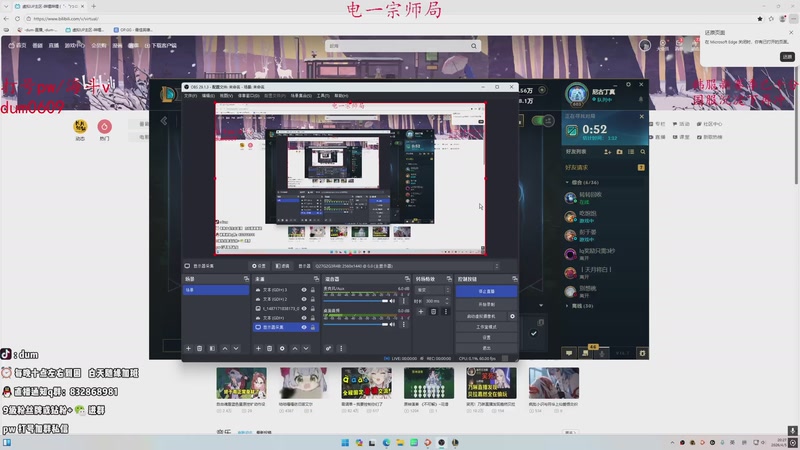Open the search icon in friends list
The image size is (800, 450).
point(644,151)
